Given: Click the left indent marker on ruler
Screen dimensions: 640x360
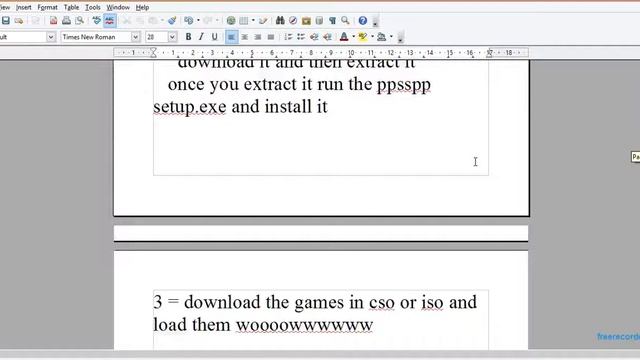Looking at the screenshot, I should pyautogui.click(x=153, y=53).
